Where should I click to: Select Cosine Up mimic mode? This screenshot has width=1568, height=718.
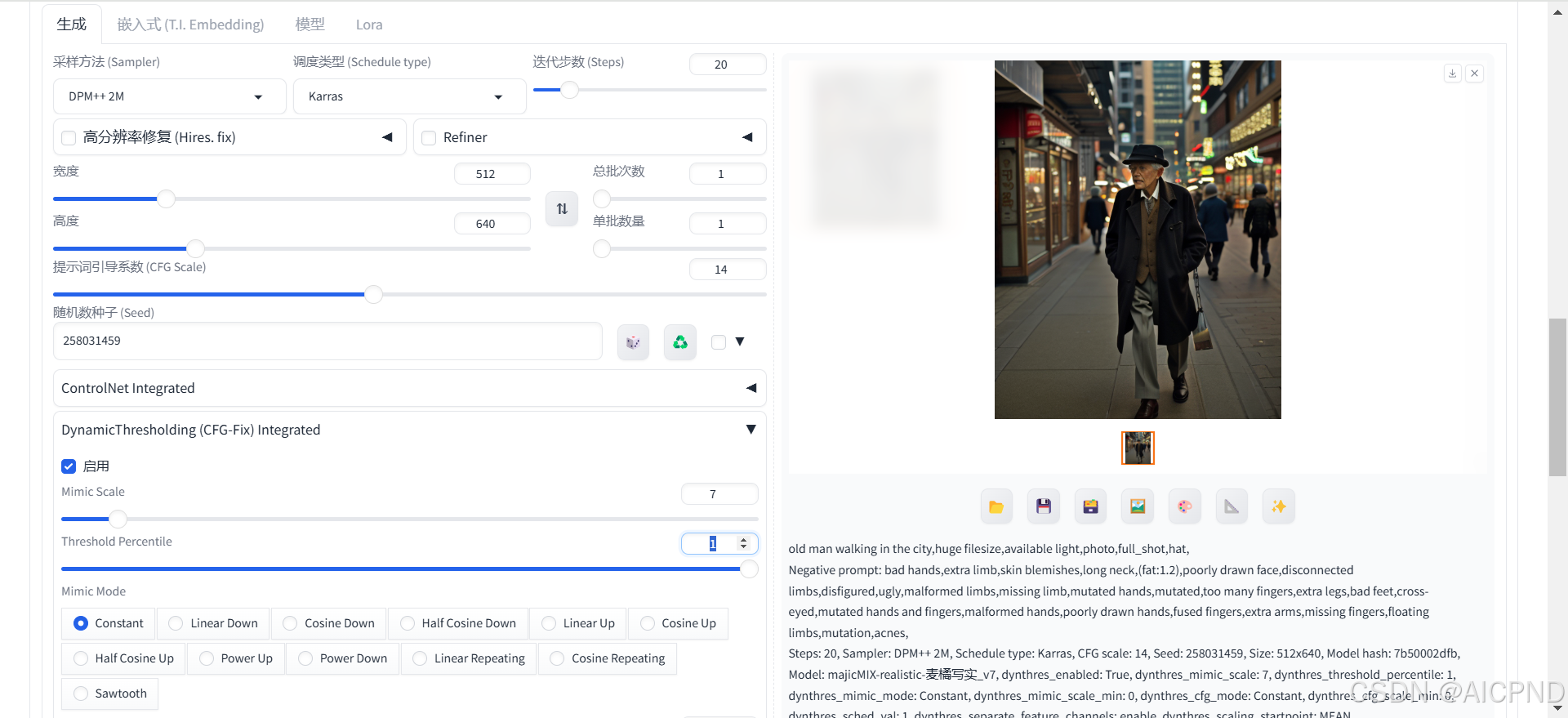[x=678, y=623]
